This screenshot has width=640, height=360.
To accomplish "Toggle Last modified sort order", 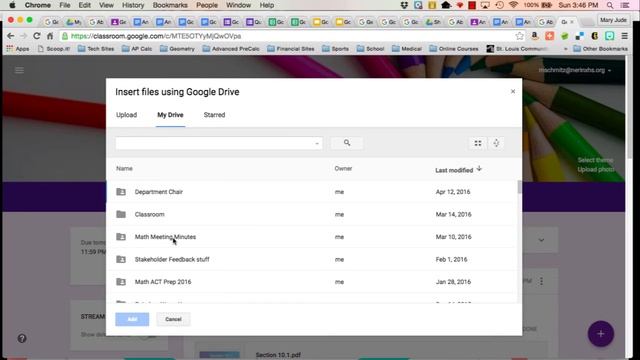I will [x=458, y=170].
